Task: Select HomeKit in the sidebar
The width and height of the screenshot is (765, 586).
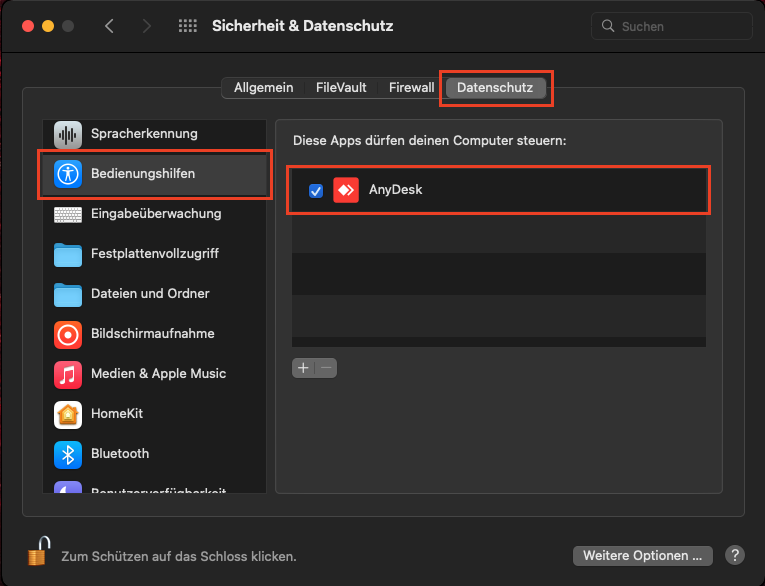Action: (x=154, y=414)
